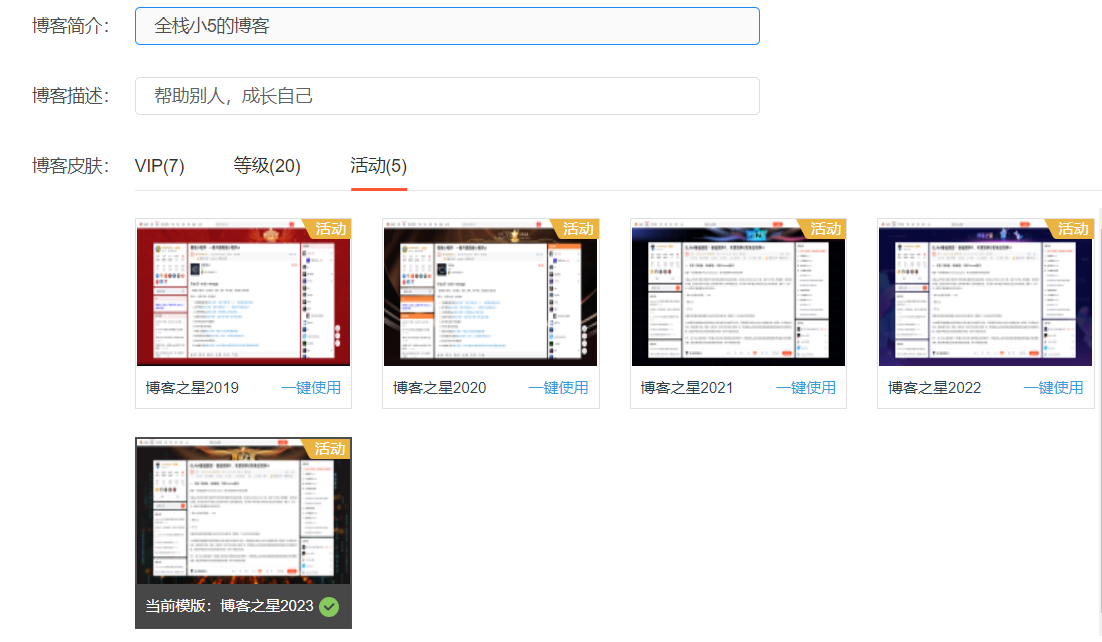Click the 活动 badge on 博客之星2022

pyautogui.click(x=1070, y=229)
